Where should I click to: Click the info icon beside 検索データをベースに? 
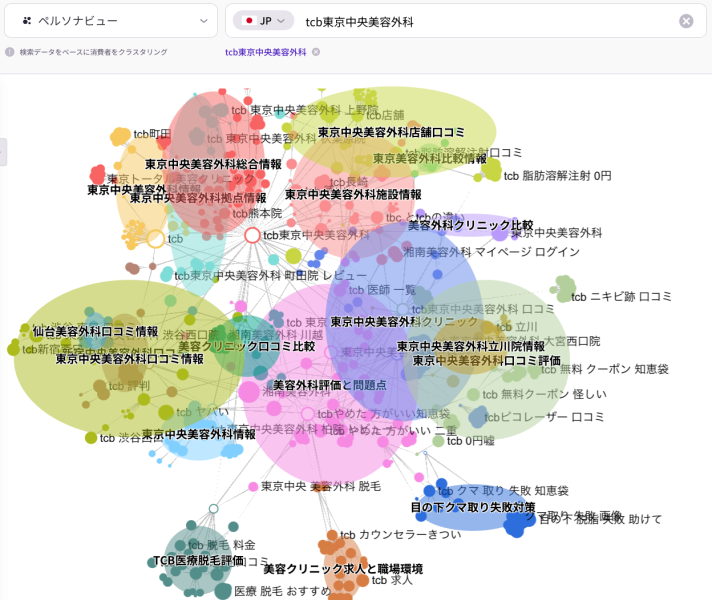10,52
